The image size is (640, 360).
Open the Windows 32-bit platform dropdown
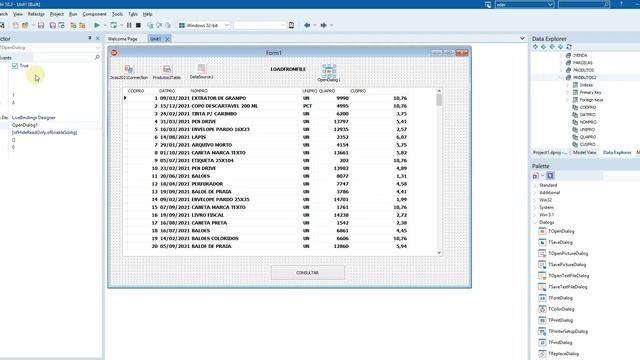tap(227, 25)
